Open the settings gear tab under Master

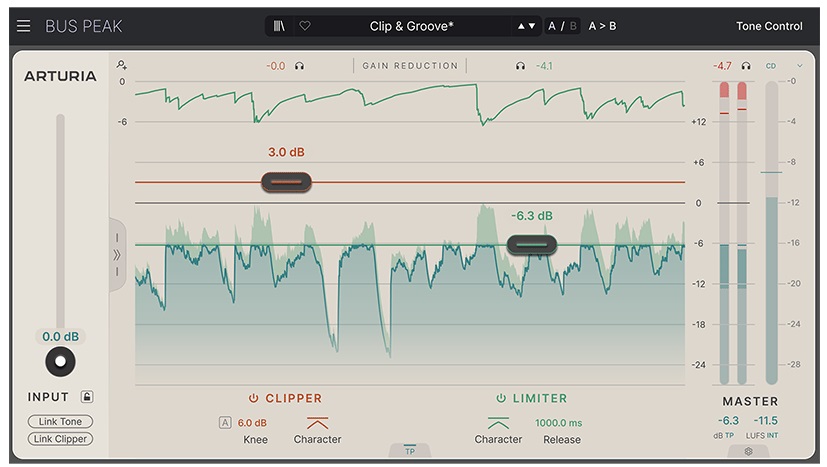coord(748,451)
